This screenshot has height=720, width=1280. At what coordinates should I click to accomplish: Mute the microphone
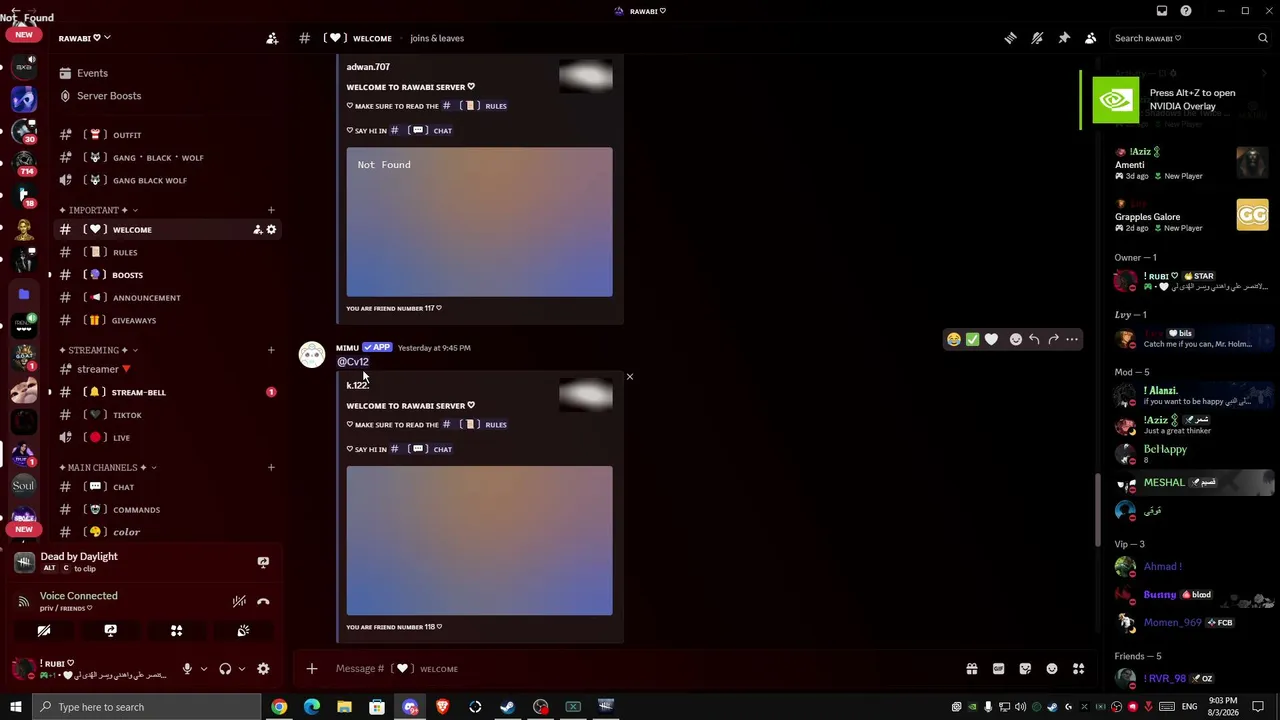[x=187, y=669]
